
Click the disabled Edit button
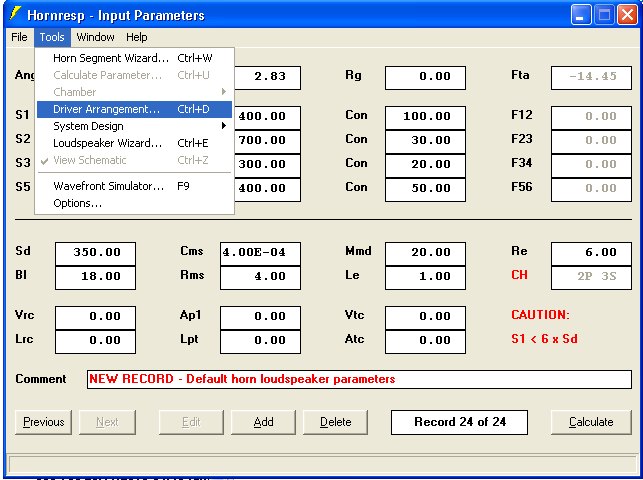pyautogui.click(x=191, y=422)
